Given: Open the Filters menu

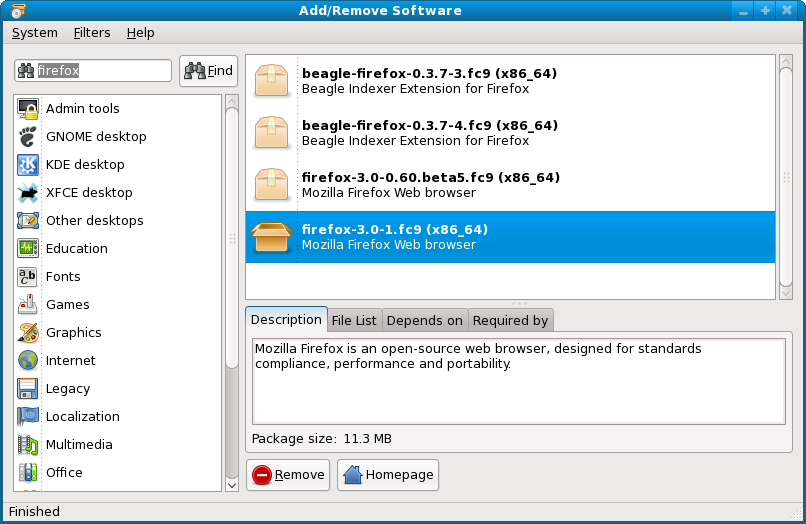Looking at the screenshot, I should coord(91,33).
